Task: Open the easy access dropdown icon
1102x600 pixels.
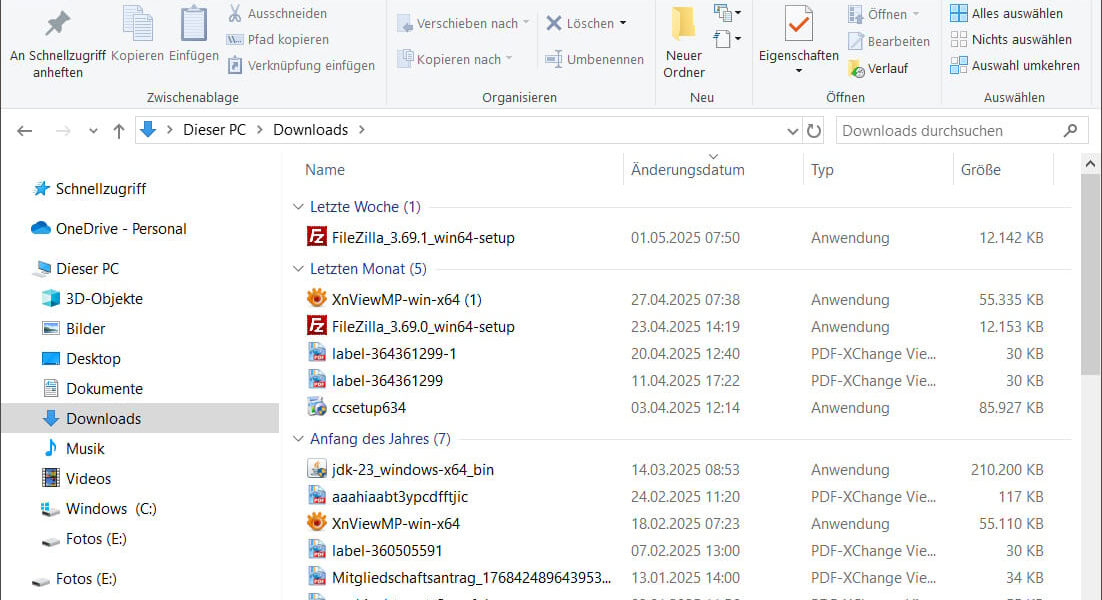Action: click(x=727, y=38)
